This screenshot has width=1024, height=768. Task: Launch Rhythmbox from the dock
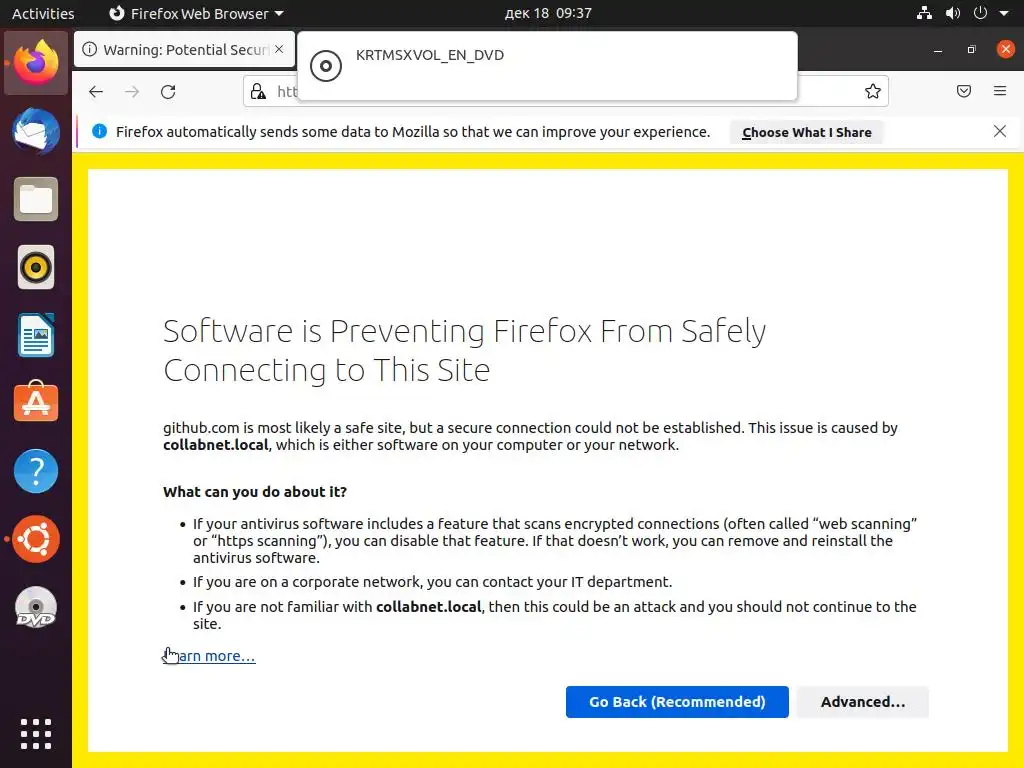pyautogui.click(x=36, y=267)
